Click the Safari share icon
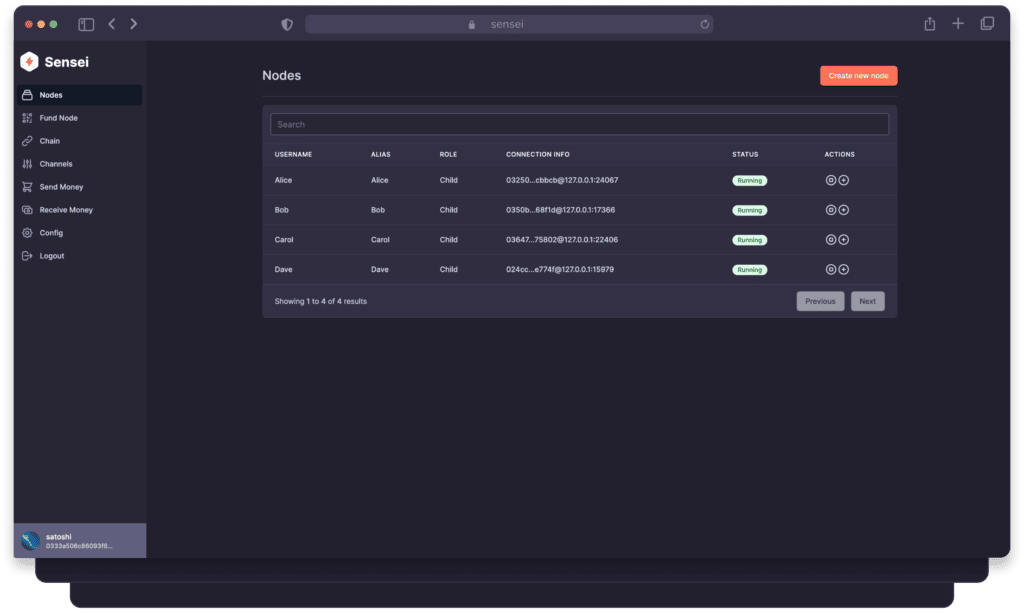The height and width of the screenshot is (613, 1024). (x=929, y=24)
